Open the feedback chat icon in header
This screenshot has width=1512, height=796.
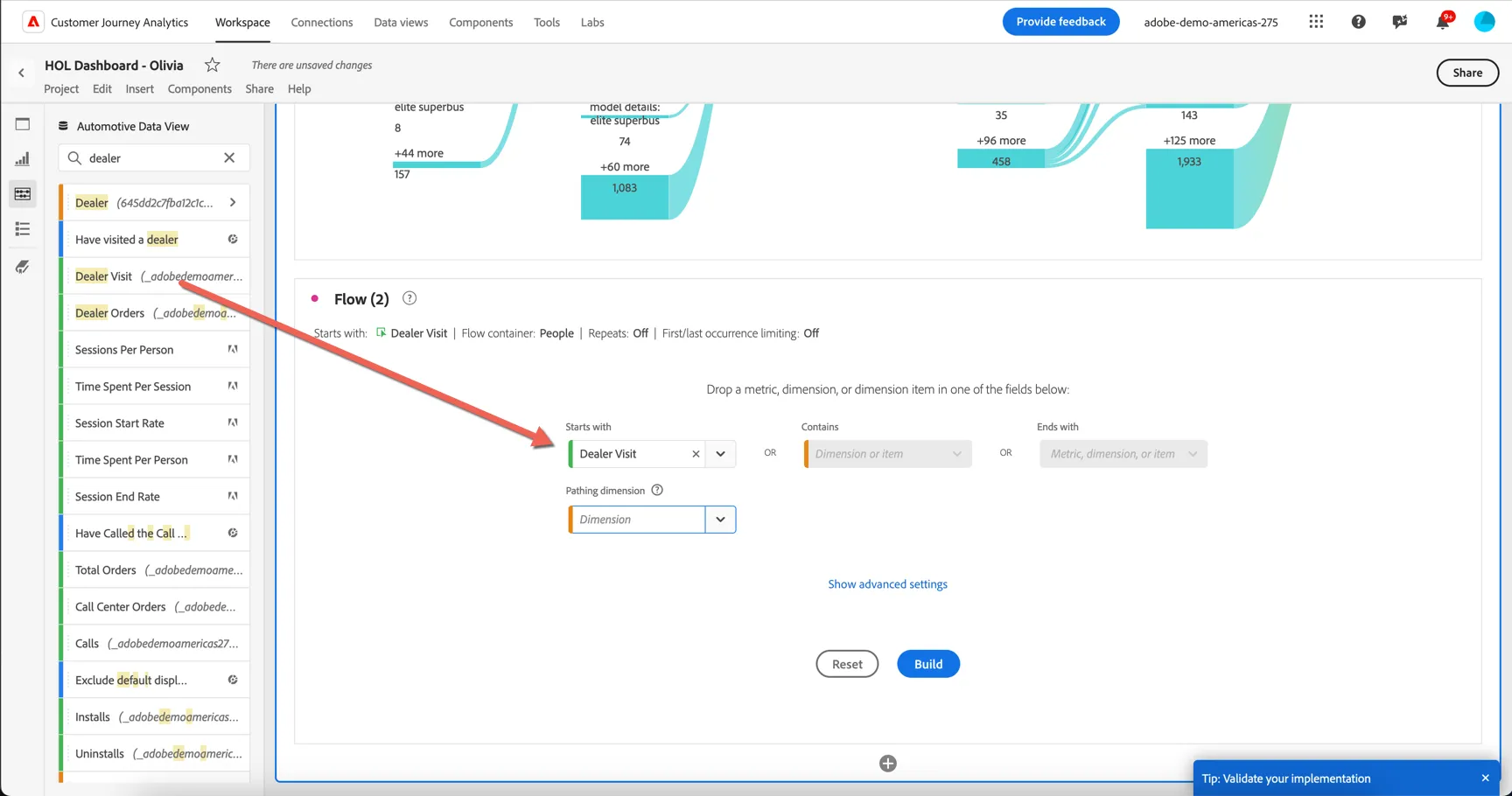tap(1400, 22)
